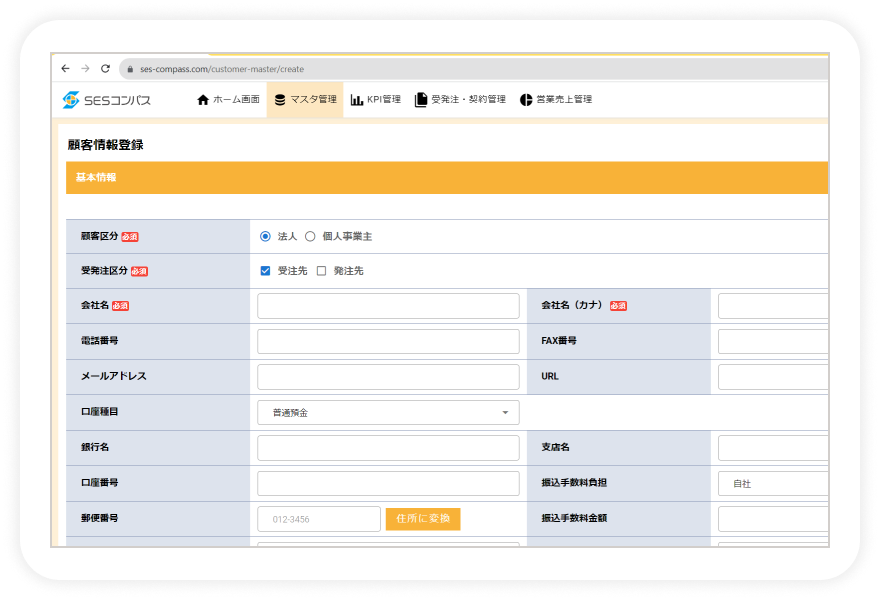
Task: Open the 振込手数料負担 dropdown showing 自社
Action: coord(773,483)
